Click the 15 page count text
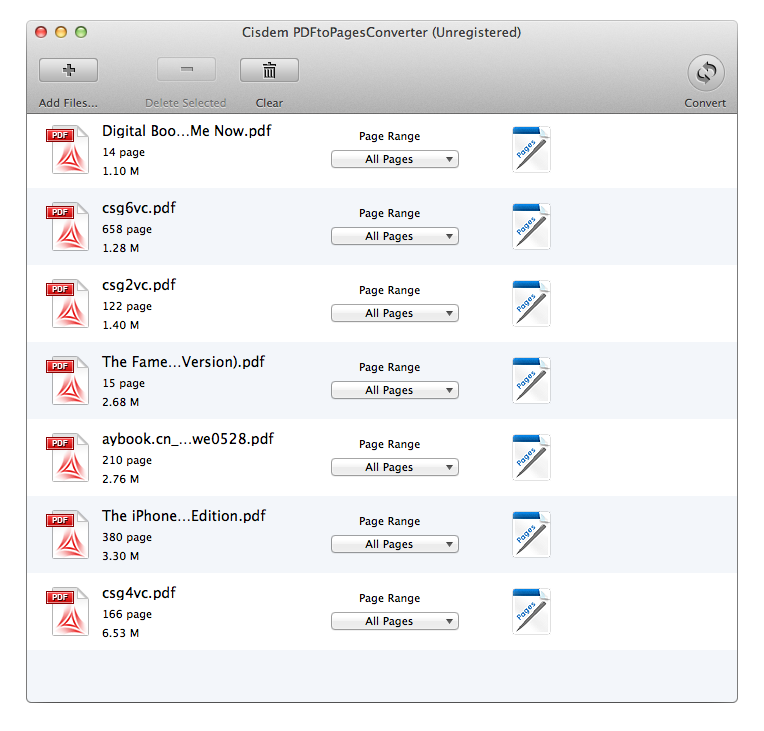This screenshot has width=764, height=731. (124, 384)
